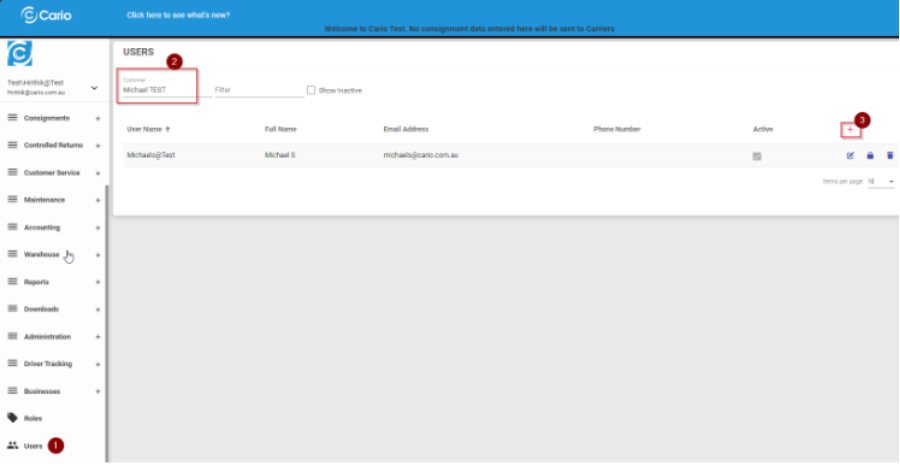The width and height of the screenshot is (900, 472).
Task: Delete user Michaels@Test with trash icon
Action: pyautogui.click(x=890, y=156)
